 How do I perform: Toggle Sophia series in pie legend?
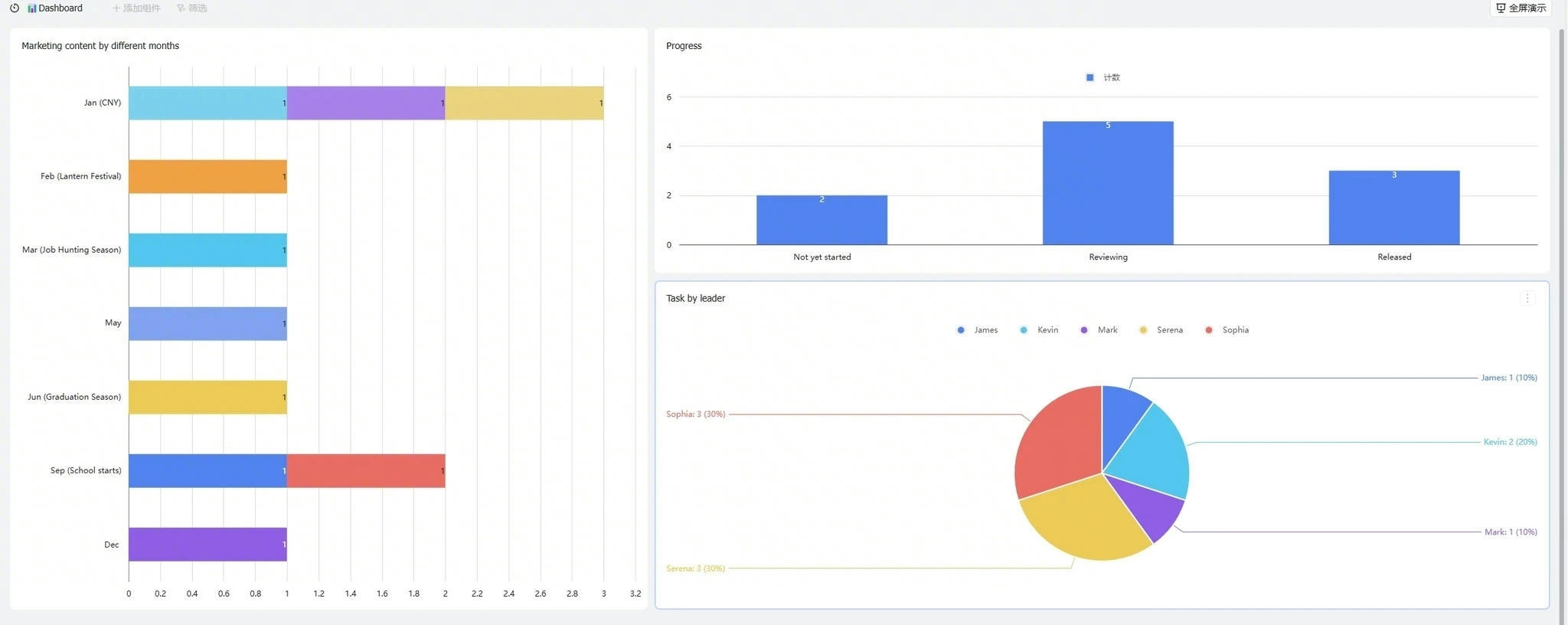(x=1227, y=330)
